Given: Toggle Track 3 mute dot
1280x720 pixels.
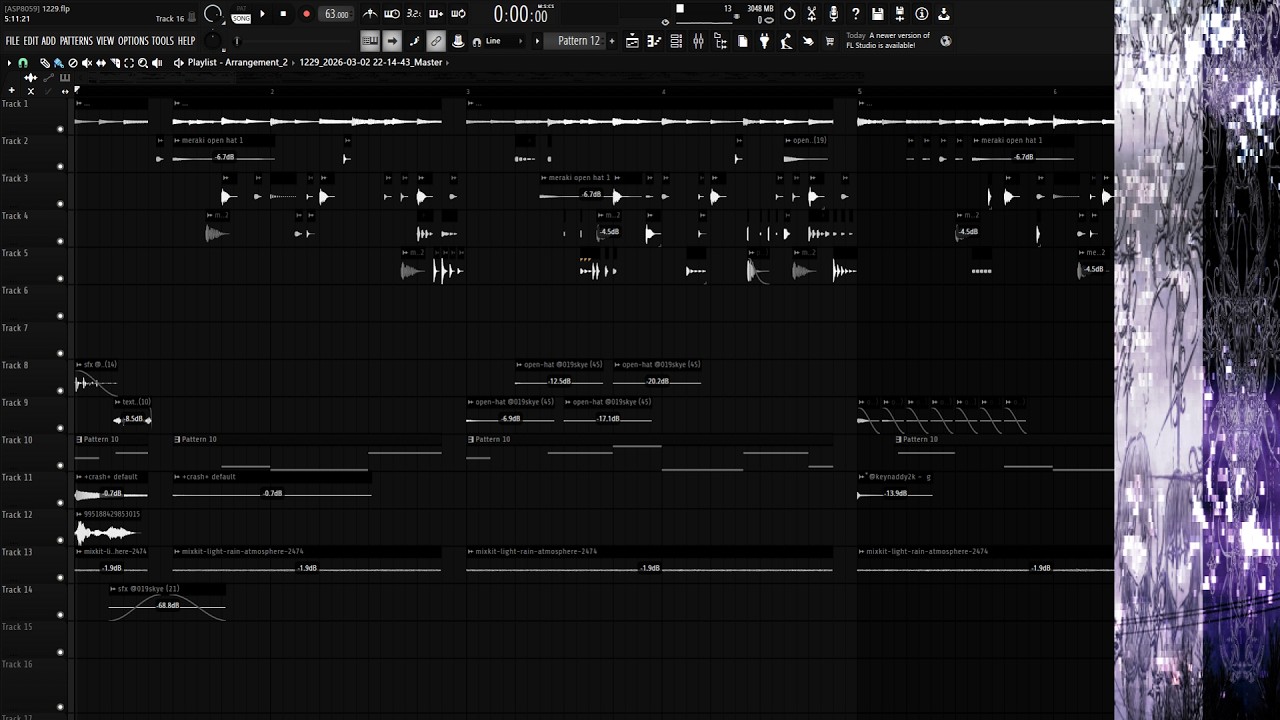Looking at the screenshot, I should click(60, 204).
